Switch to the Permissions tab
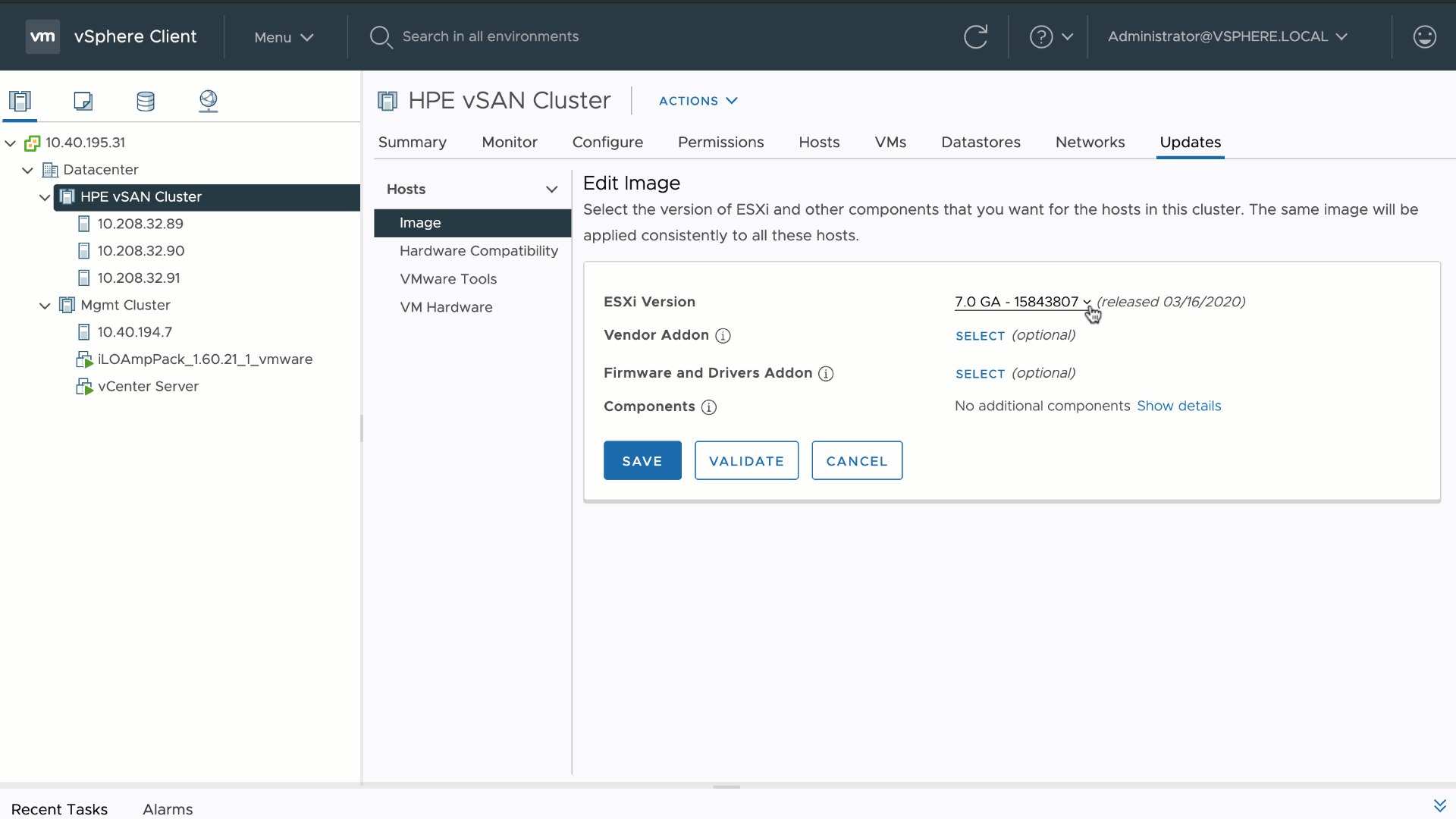 coord(720,143)
